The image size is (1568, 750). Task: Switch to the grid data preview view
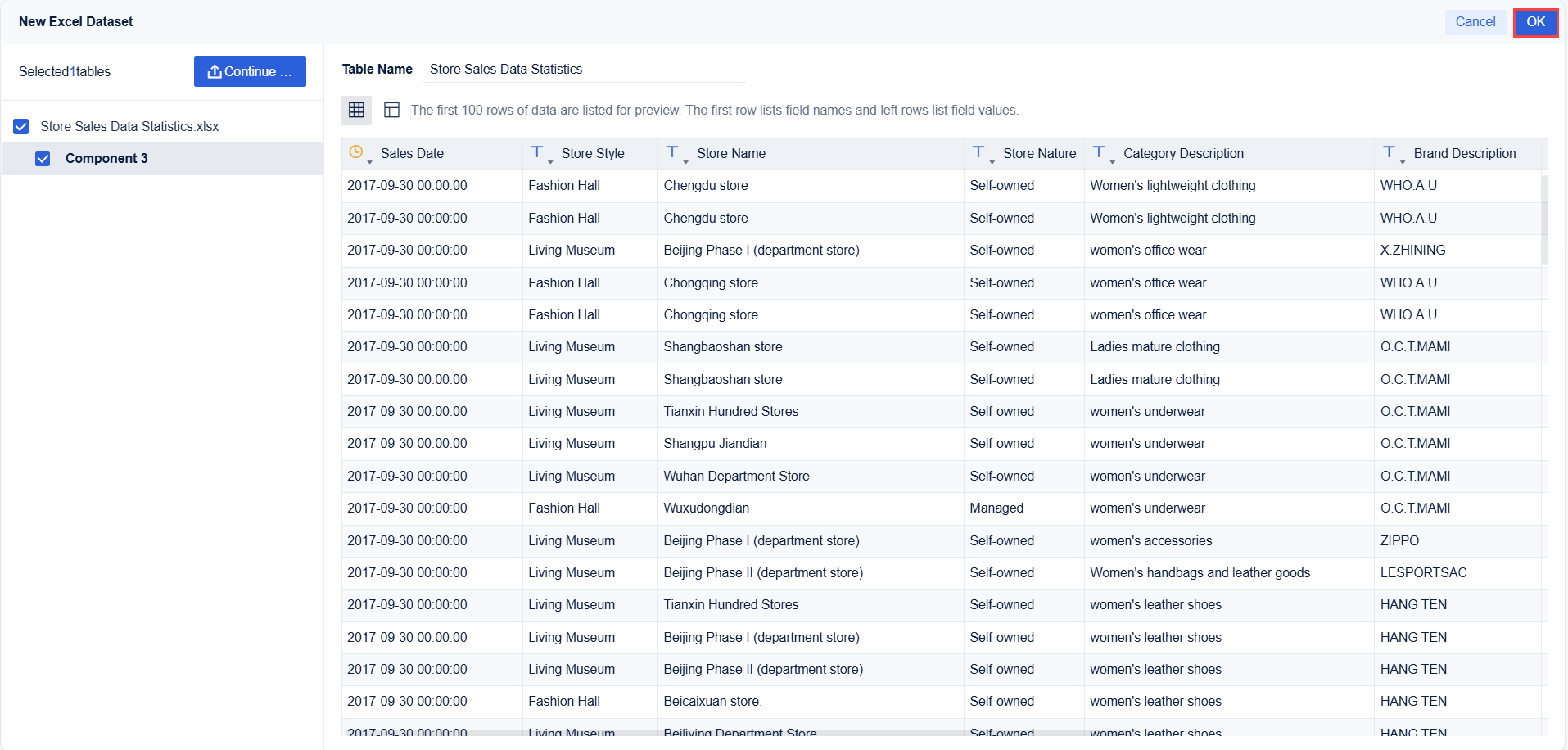356,110
